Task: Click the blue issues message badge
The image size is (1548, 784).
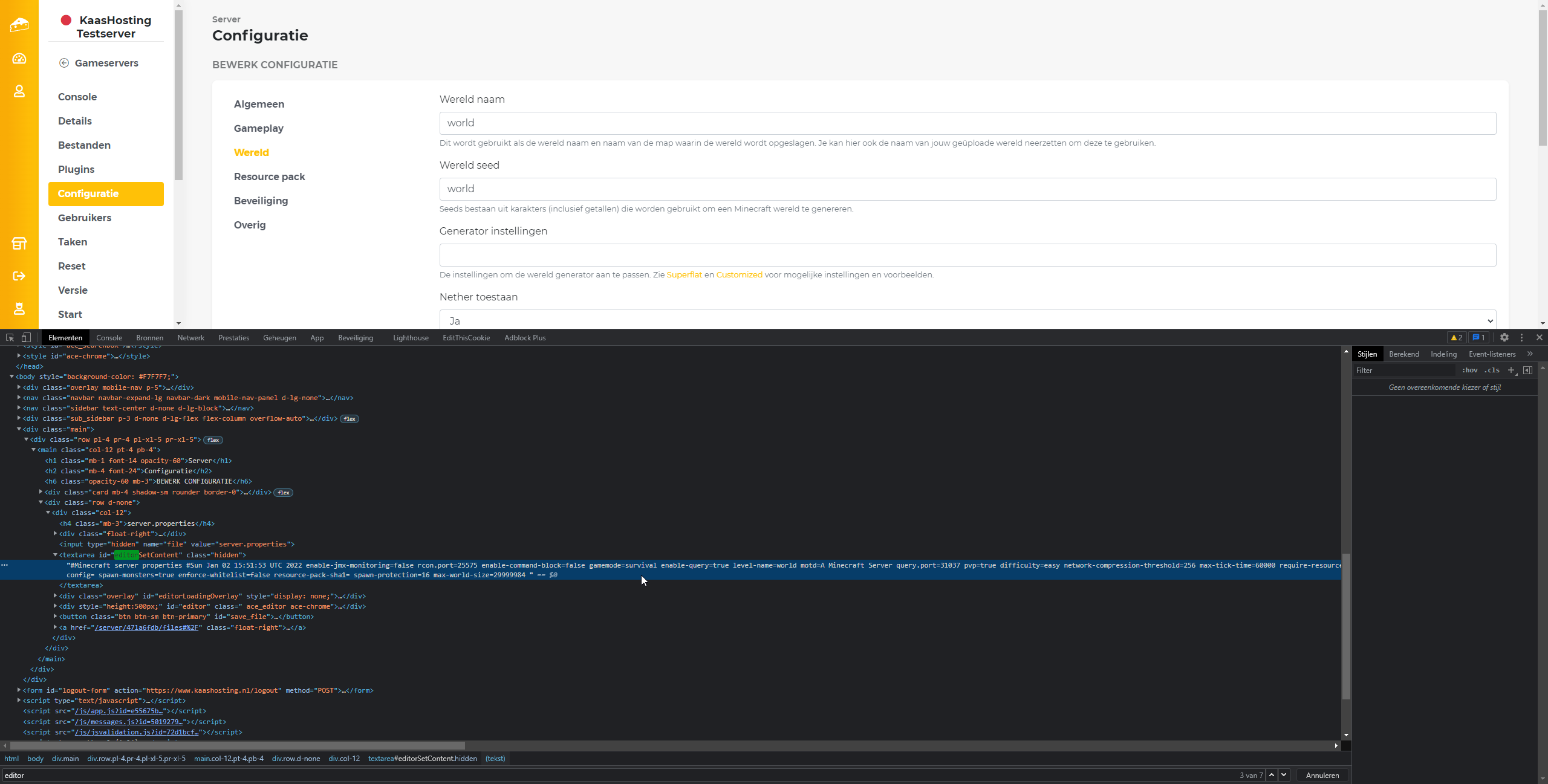Action: [1478, 338]
